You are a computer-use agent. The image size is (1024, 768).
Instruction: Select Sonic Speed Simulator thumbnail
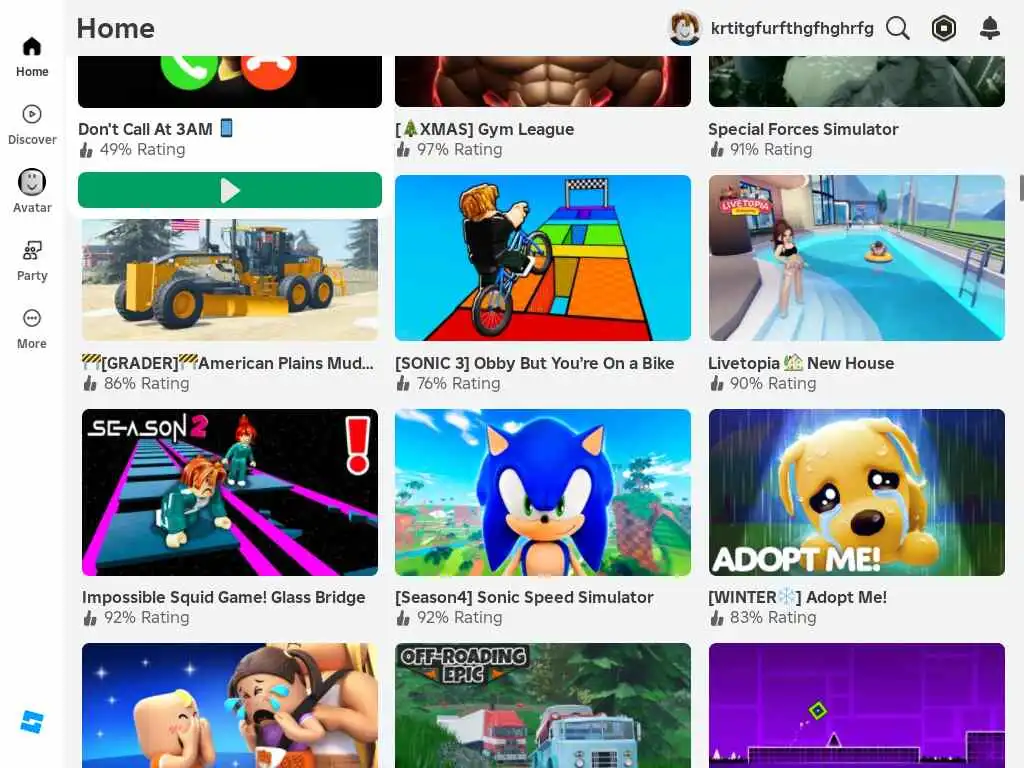coord(543,492)
